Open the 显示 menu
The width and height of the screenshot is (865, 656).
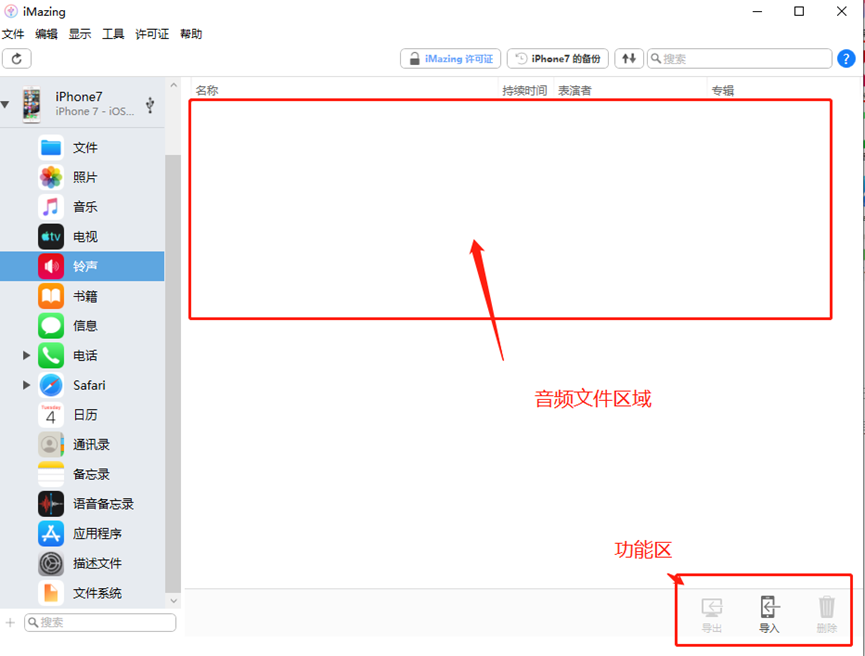tap(80, 34)
